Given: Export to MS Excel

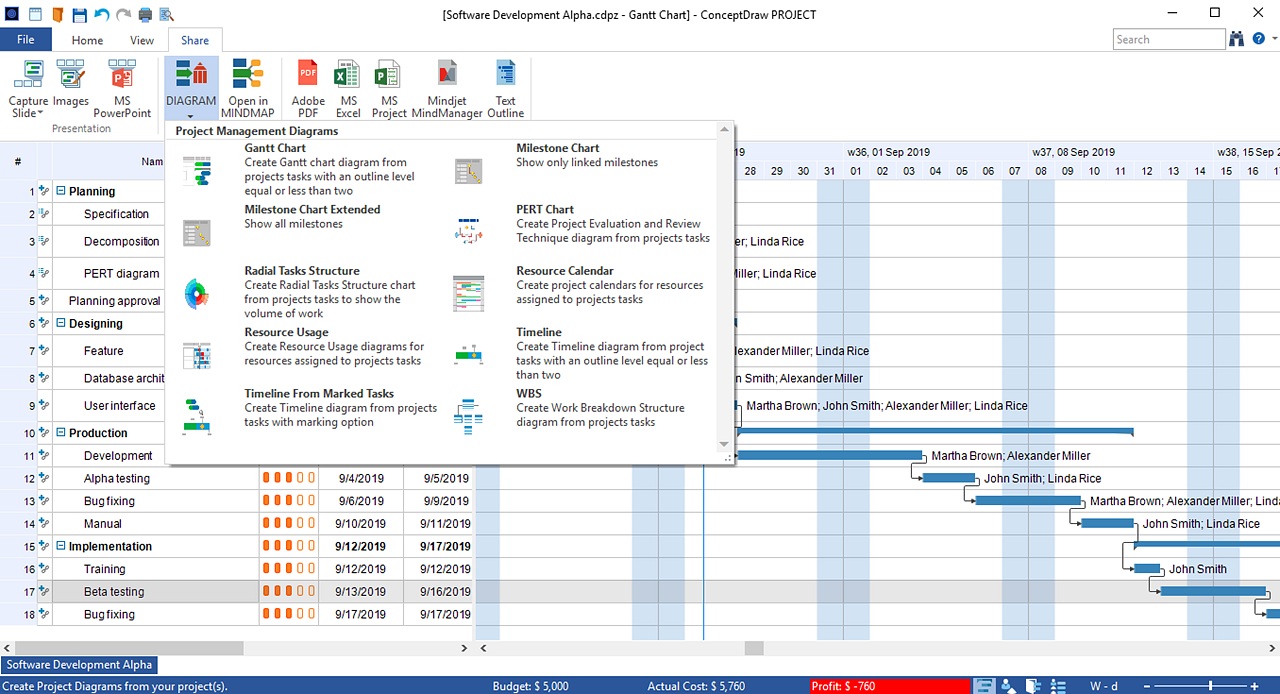Looking at the screenshot, I should tap(348, 88).
